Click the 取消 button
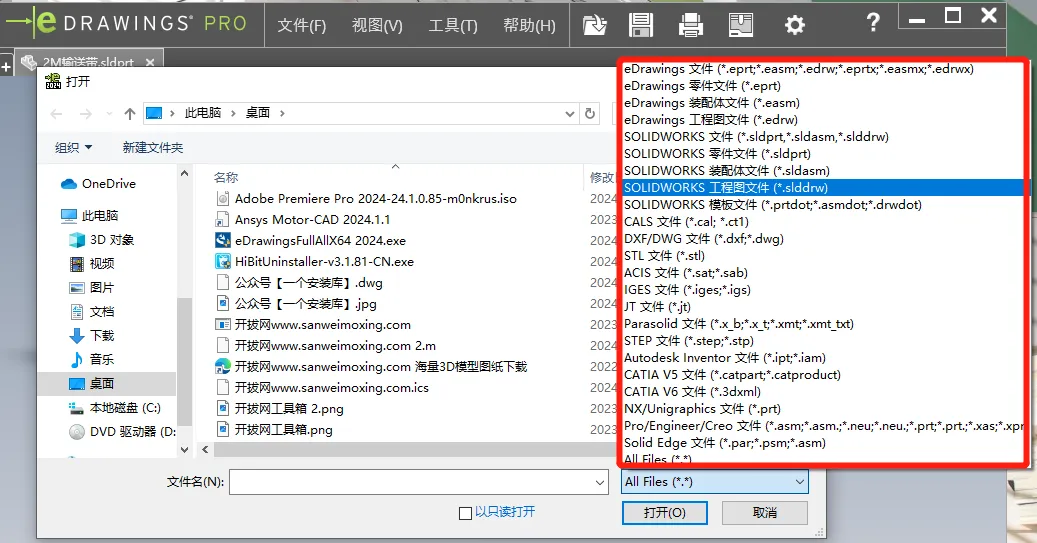This screenshot has height=543, width=1037. (765, 513)
